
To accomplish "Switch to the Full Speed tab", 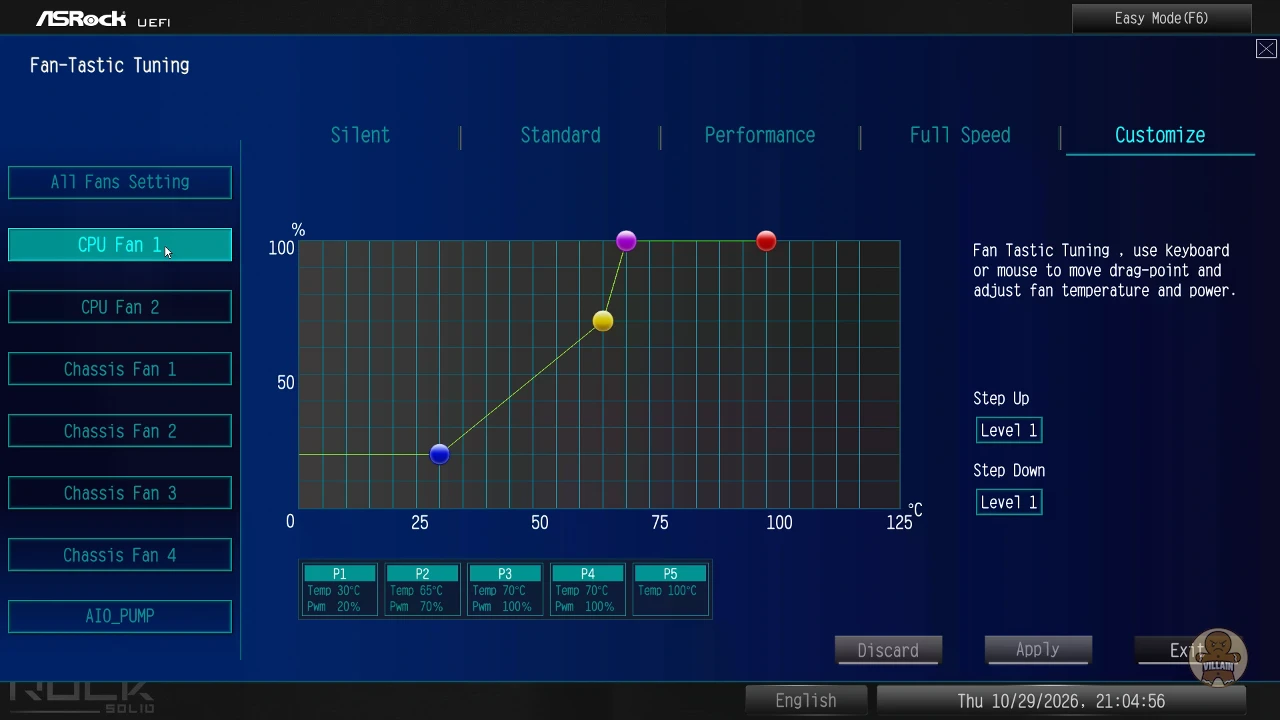I will click(960, 135).
